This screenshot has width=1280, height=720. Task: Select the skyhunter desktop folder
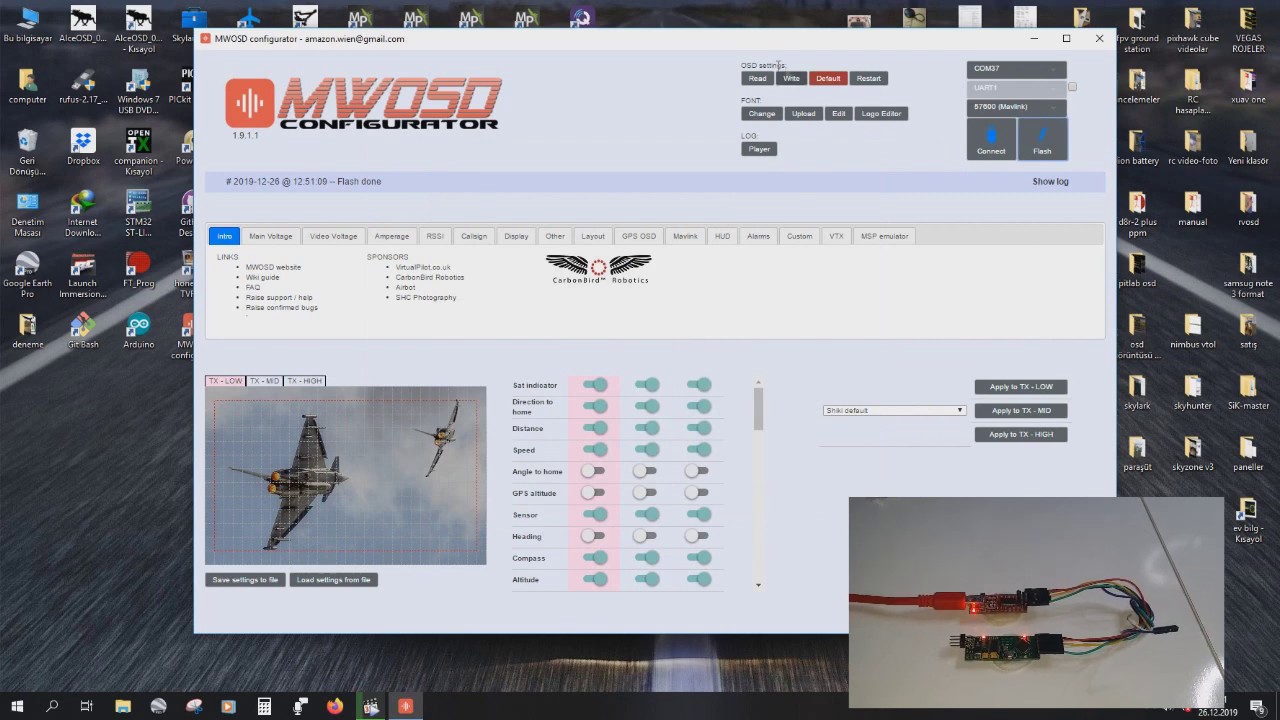(1192, 392)
